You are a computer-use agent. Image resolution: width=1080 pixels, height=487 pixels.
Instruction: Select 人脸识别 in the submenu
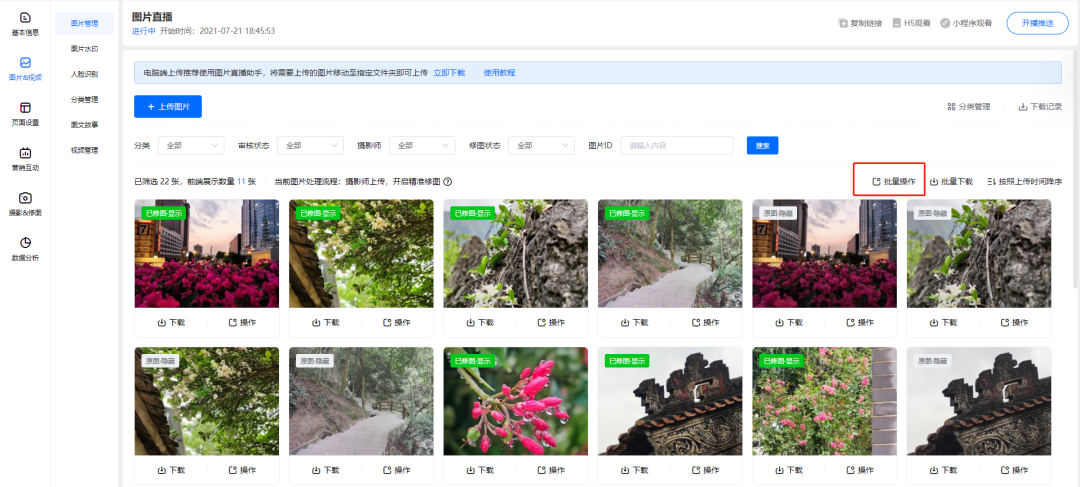(84, 74)
